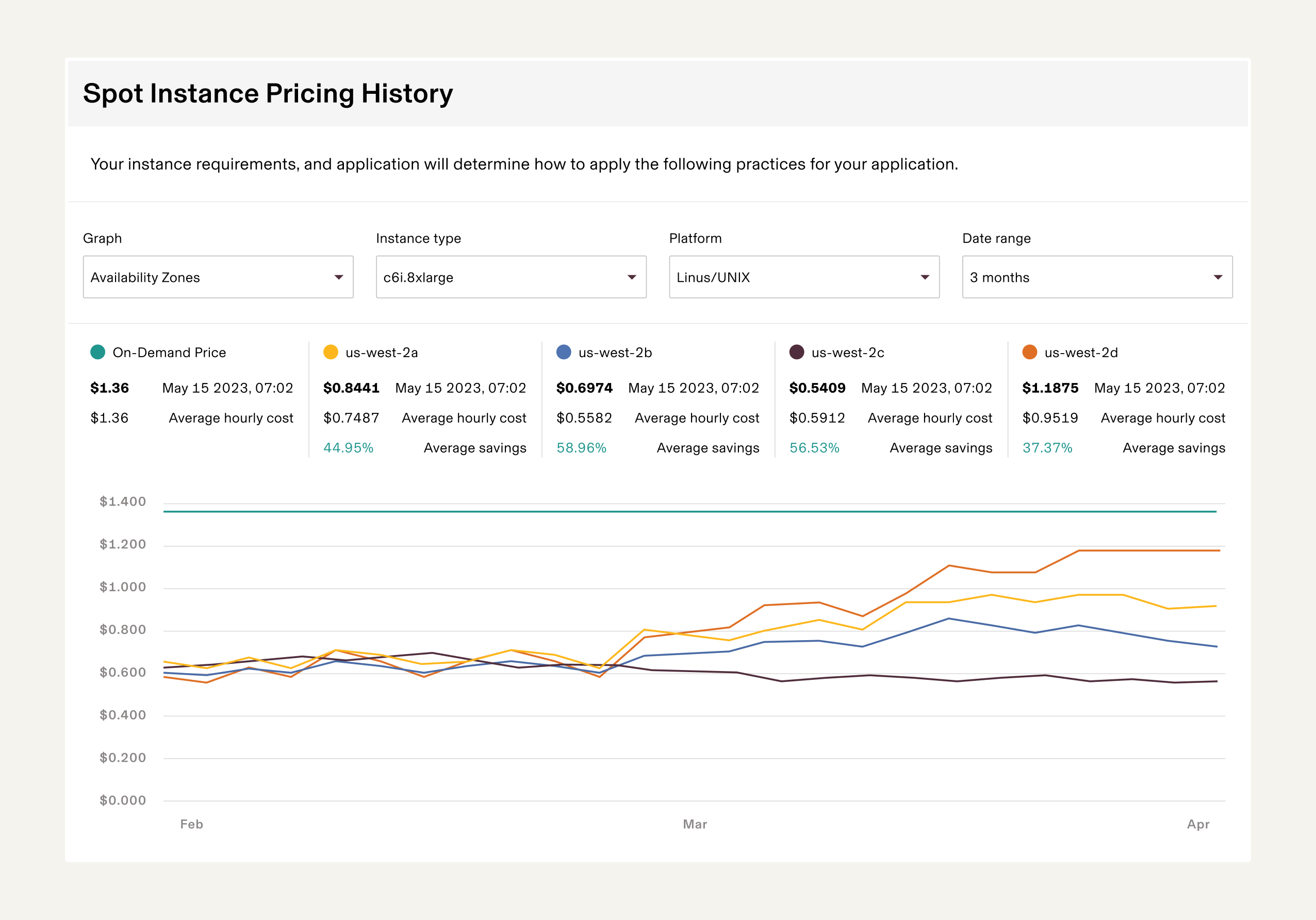The height and width of the screenshot is (920, 1316).
Task: Toggle the us-west-2d legend label
Action: [x=1080, y=353]
